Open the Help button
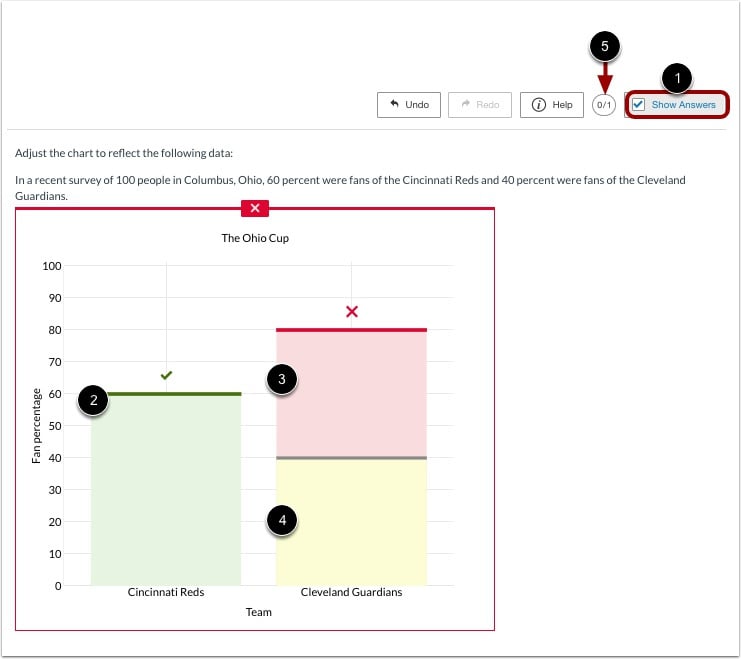 point(551,104)
